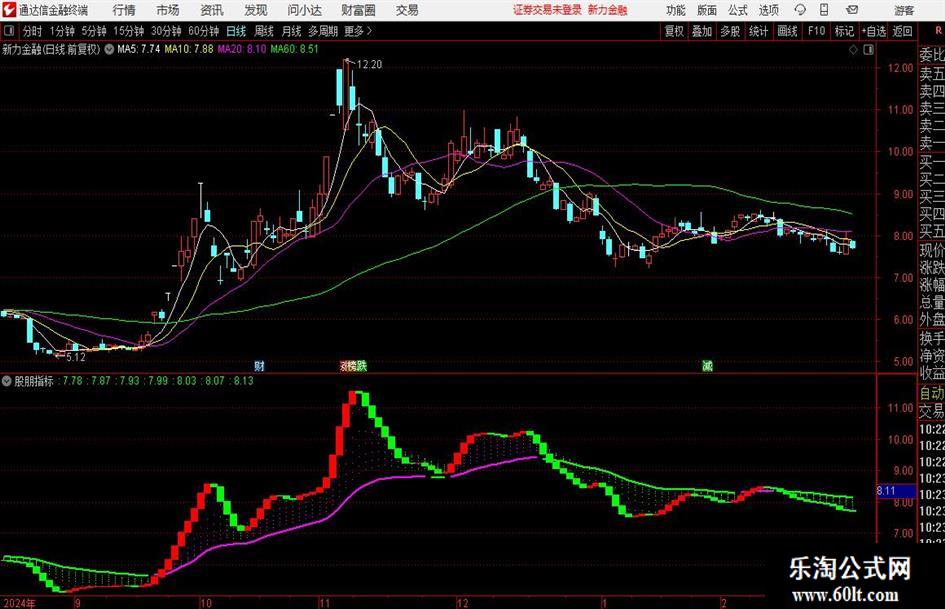Switch to 30分钟 period tab

tap(166, 31)
